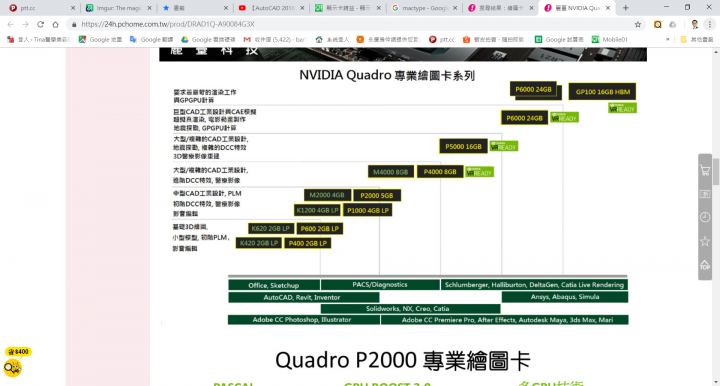Jump to page top with the TOP button
Screen dimensions: 720x386
click(x=705, y=265)
